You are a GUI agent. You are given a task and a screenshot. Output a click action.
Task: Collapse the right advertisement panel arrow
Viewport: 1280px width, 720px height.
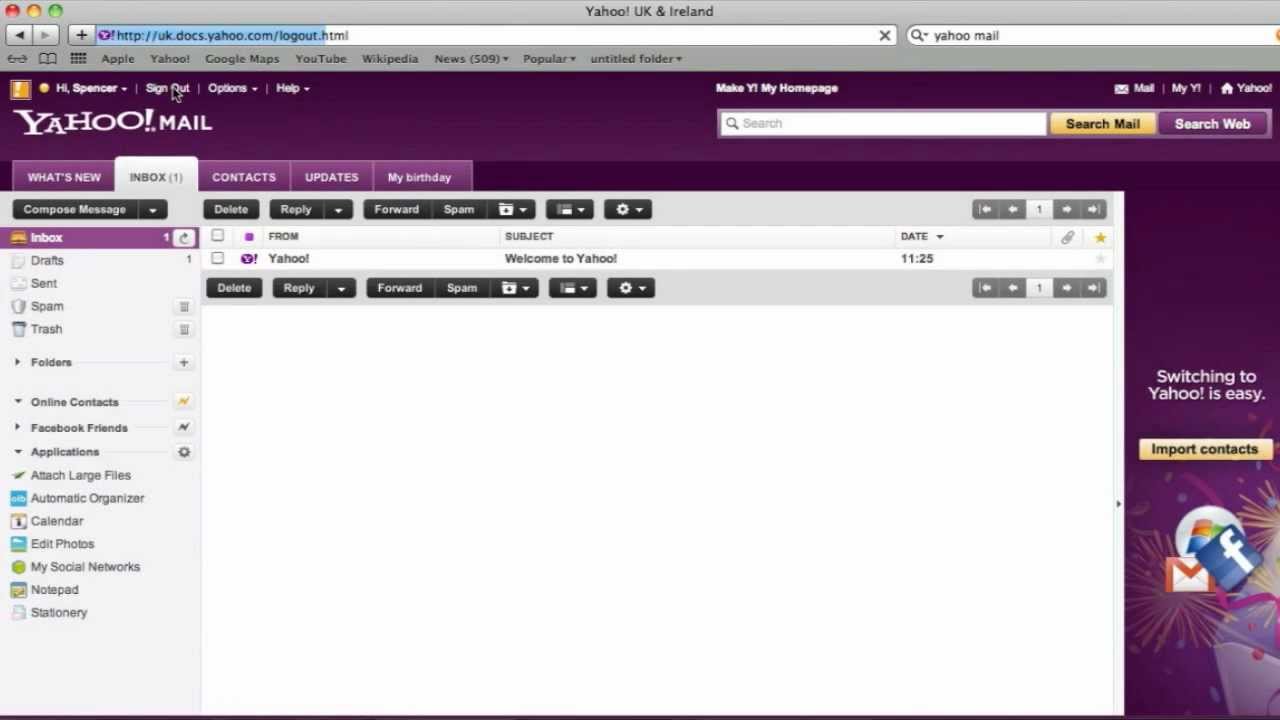pos(1118,504)
